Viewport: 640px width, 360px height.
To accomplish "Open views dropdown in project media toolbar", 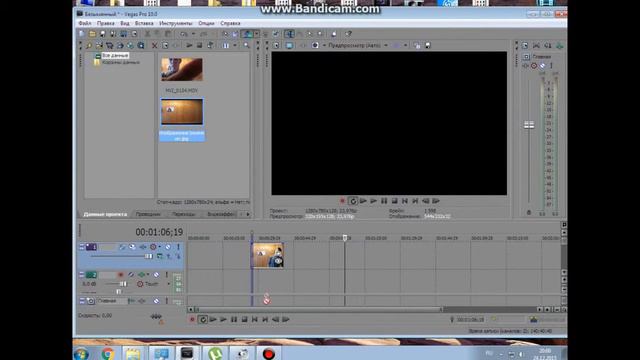I will click(235, 46).
